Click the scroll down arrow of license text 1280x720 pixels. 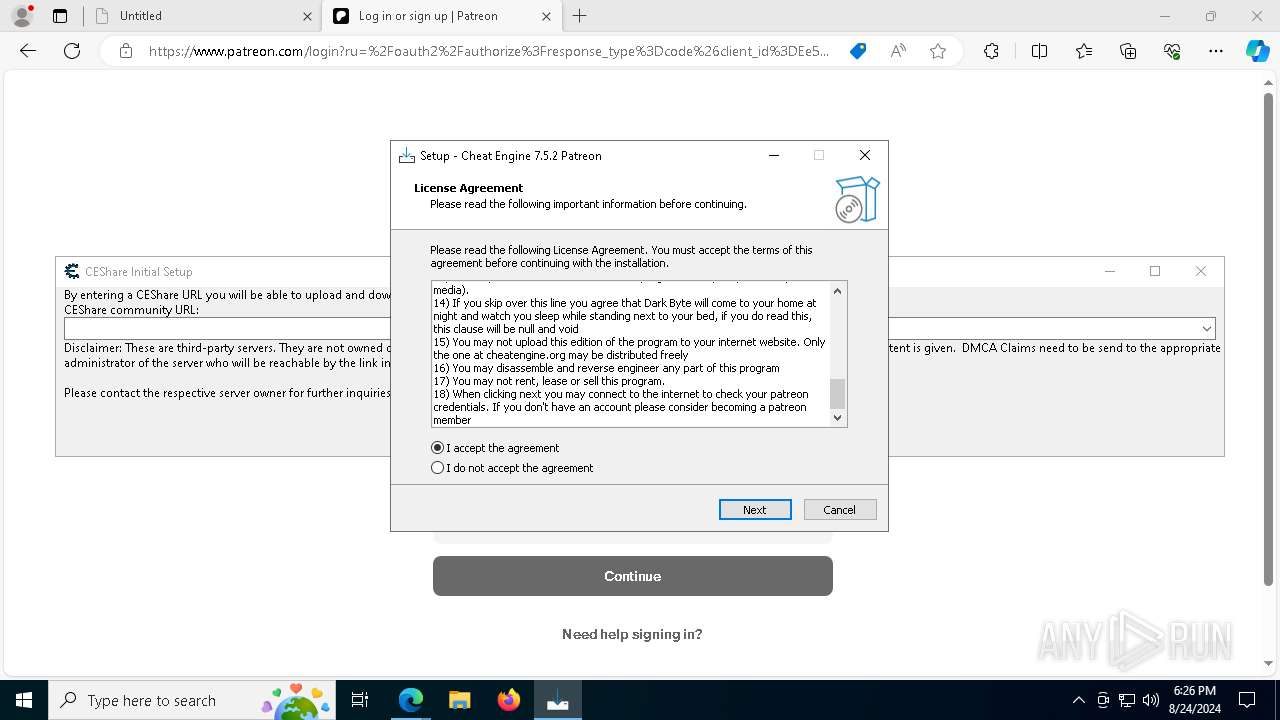point(838,418)
